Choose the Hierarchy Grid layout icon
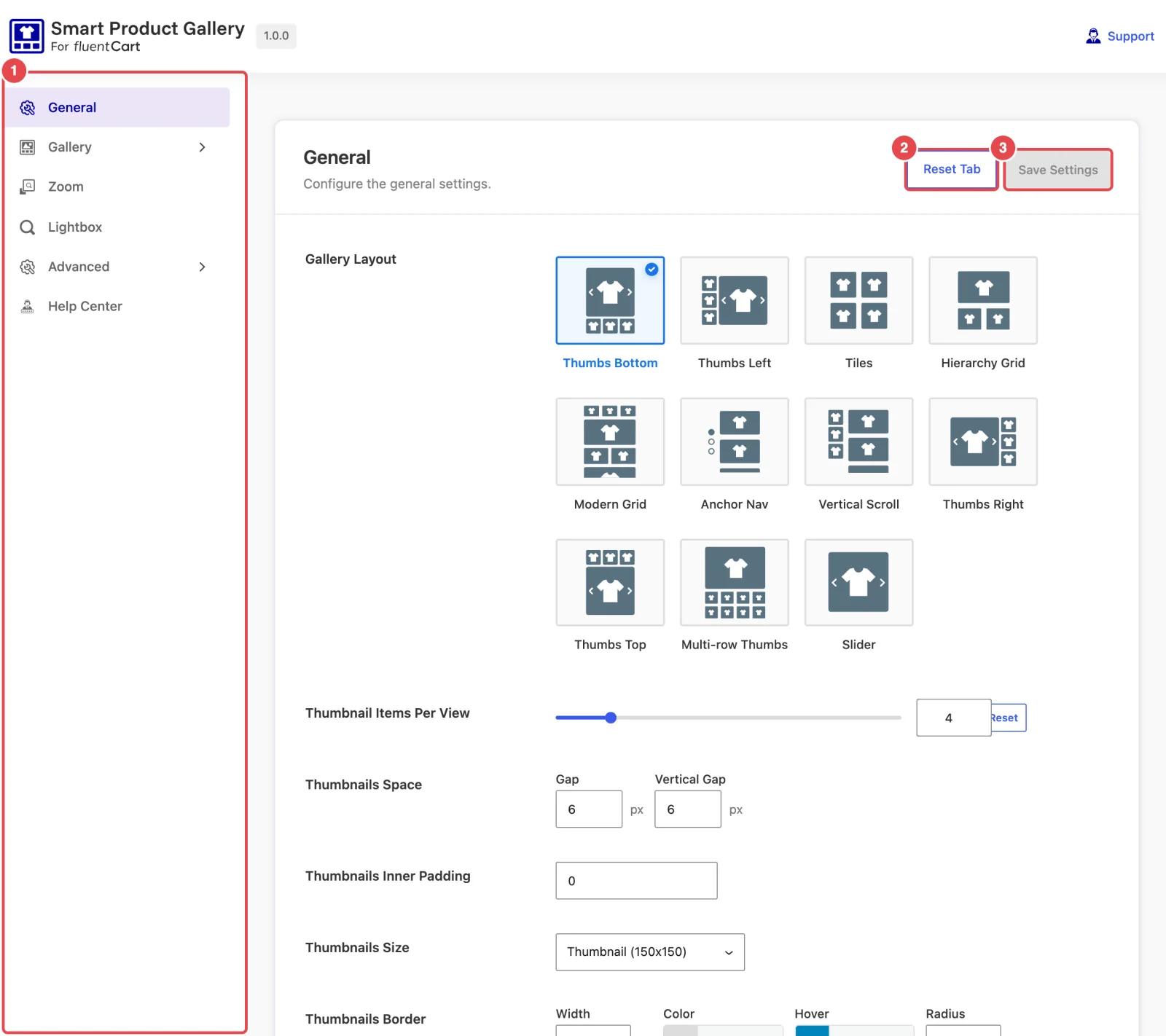Image resolution: width=1166 pixels, height=1036 pixels. [x=983, y=300]
